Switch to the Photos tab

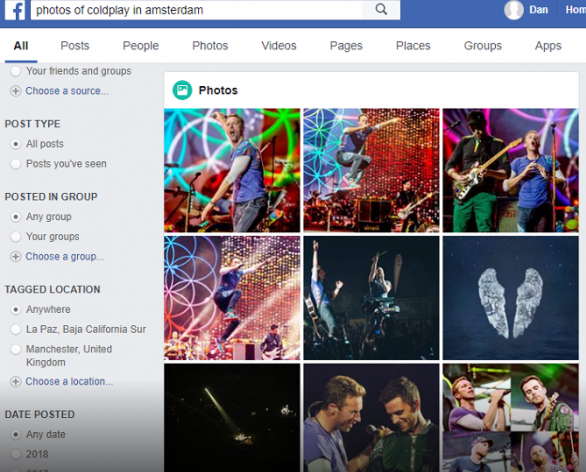[x=210, y=46]
